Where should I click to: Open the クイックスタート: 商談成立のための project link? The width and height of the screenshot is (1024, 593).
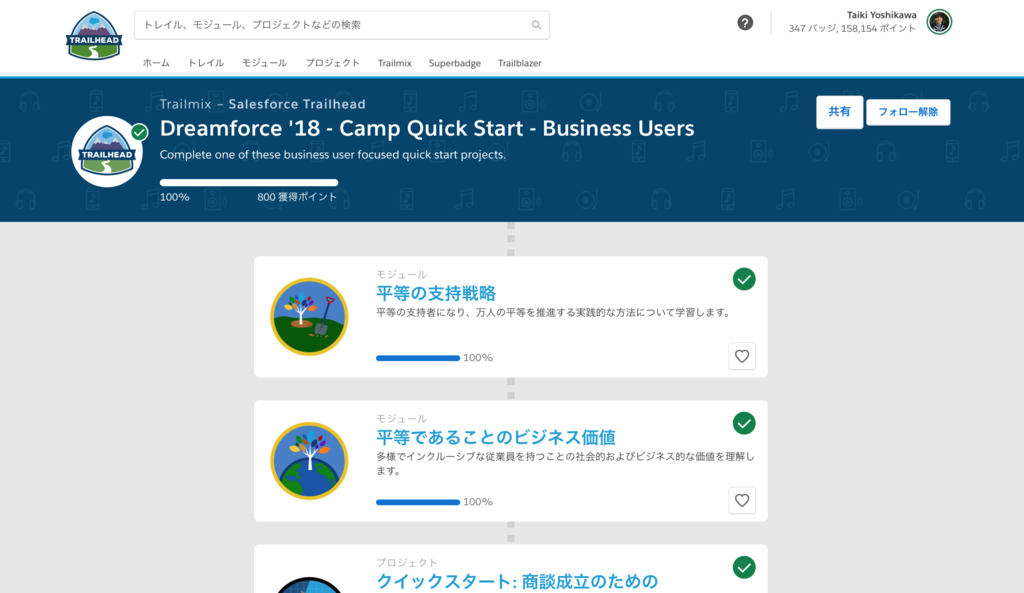coord(517,581)
